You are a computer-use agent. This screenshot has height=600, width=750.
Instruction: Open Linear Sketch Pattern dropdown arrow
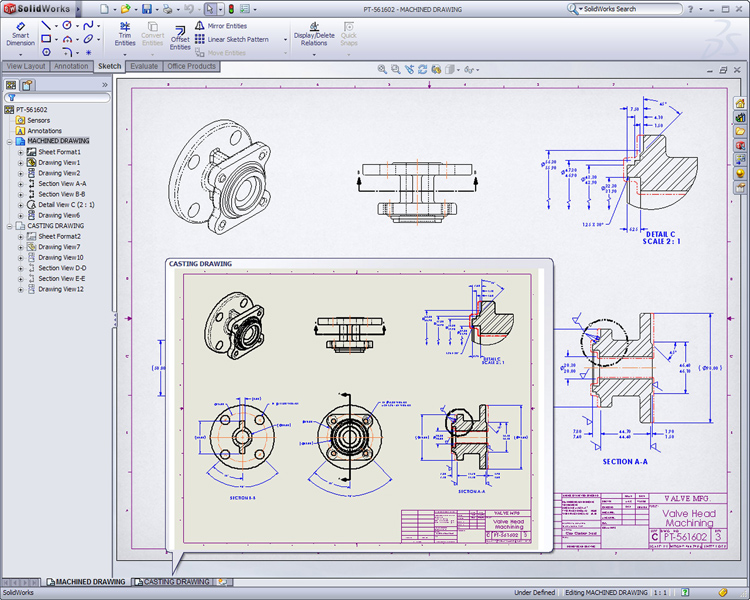coord(285,39)
